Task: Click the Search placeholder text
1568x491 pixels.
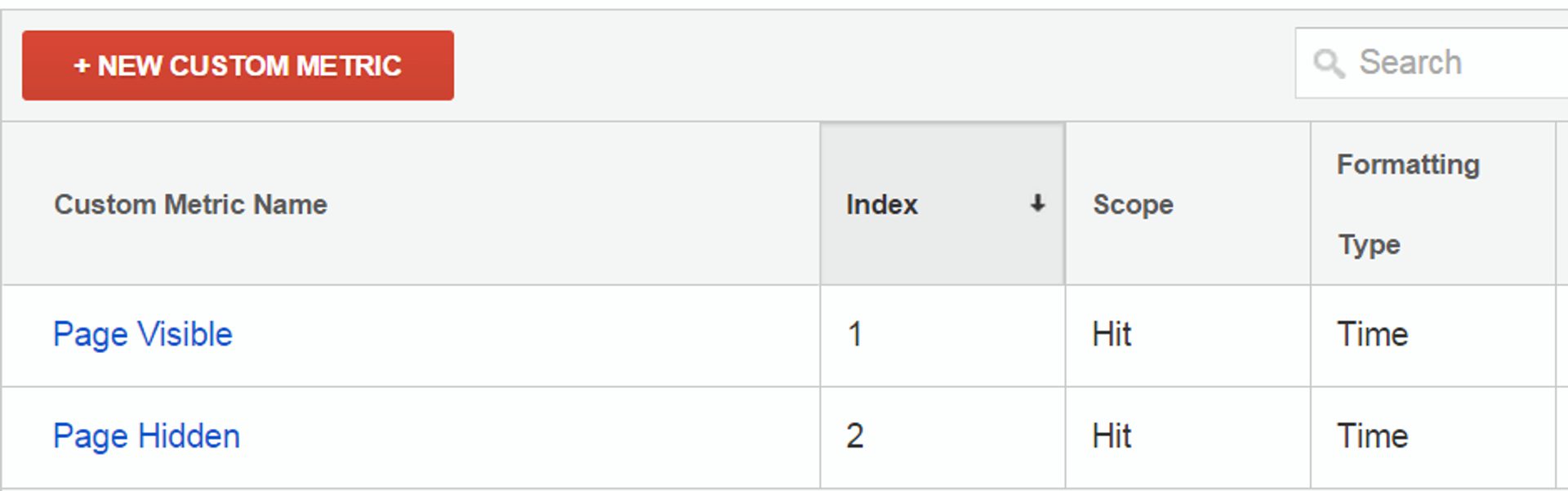Action: [x=1410, y=63]
